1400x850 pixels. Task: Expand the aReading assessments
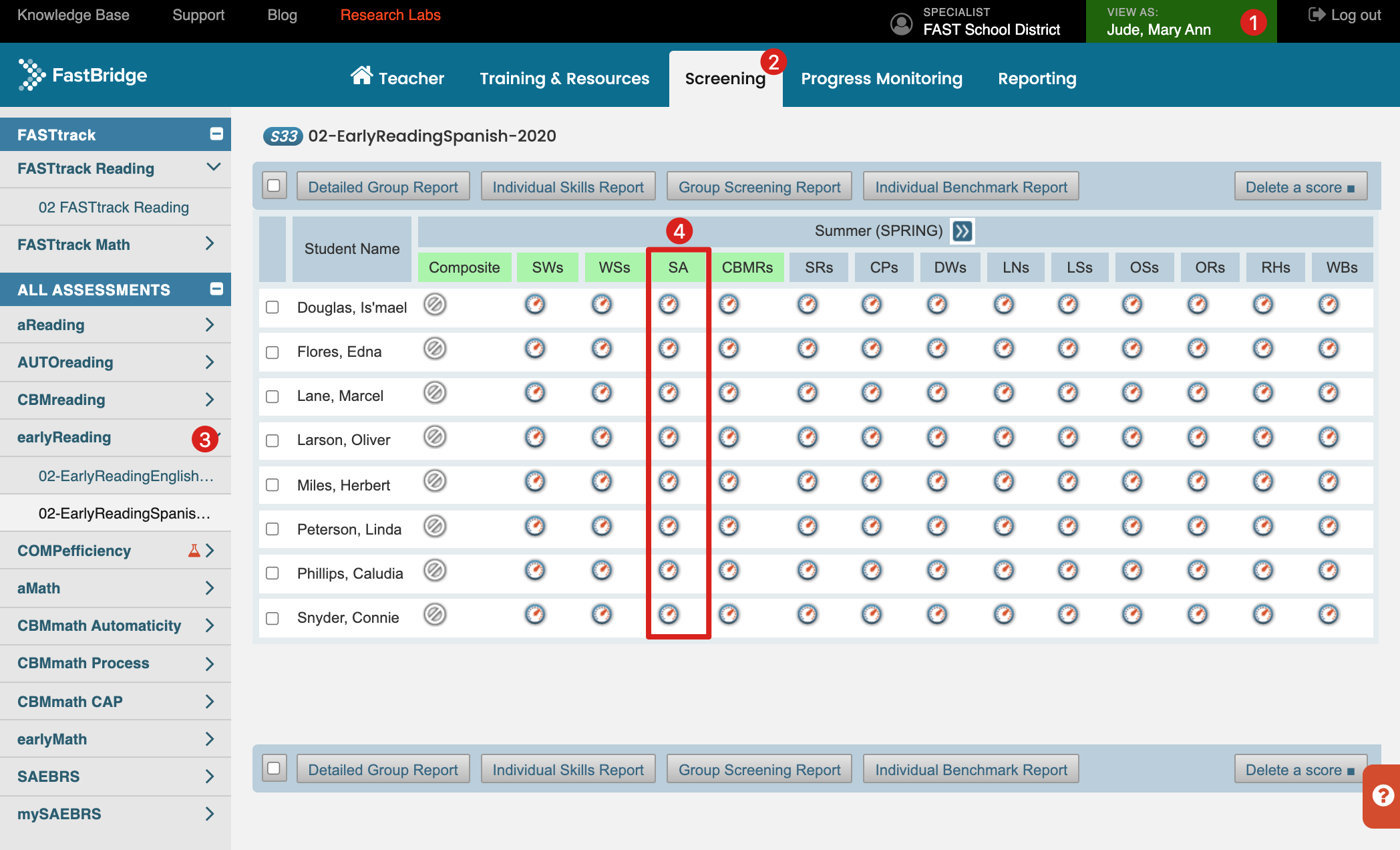coord(210,325)
